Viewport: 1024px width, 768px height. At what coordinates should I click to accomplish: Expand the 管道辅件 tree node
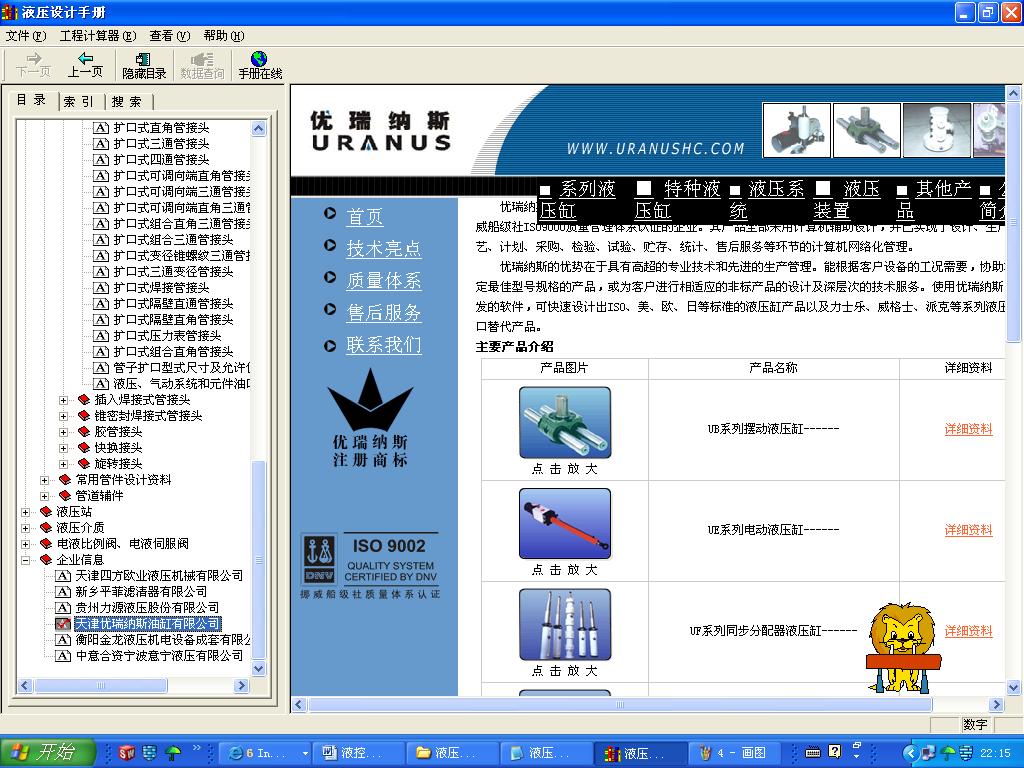click(45, 496)
